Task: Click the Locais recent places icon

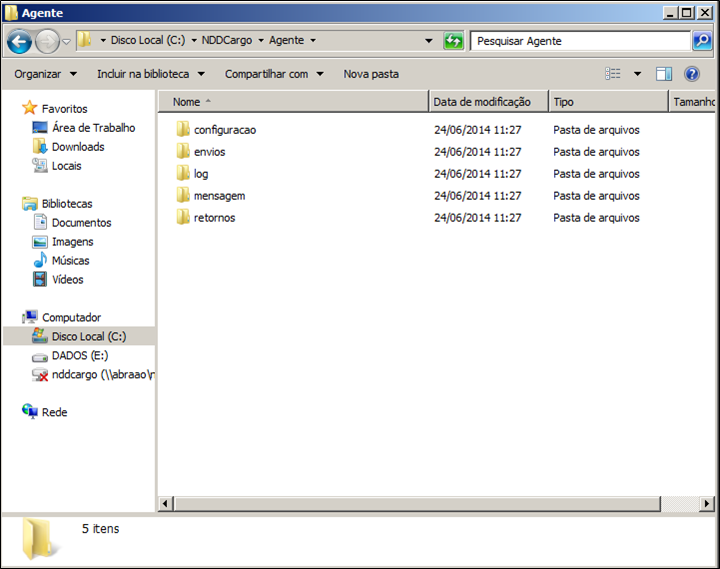Action: (x=40, y=165)
